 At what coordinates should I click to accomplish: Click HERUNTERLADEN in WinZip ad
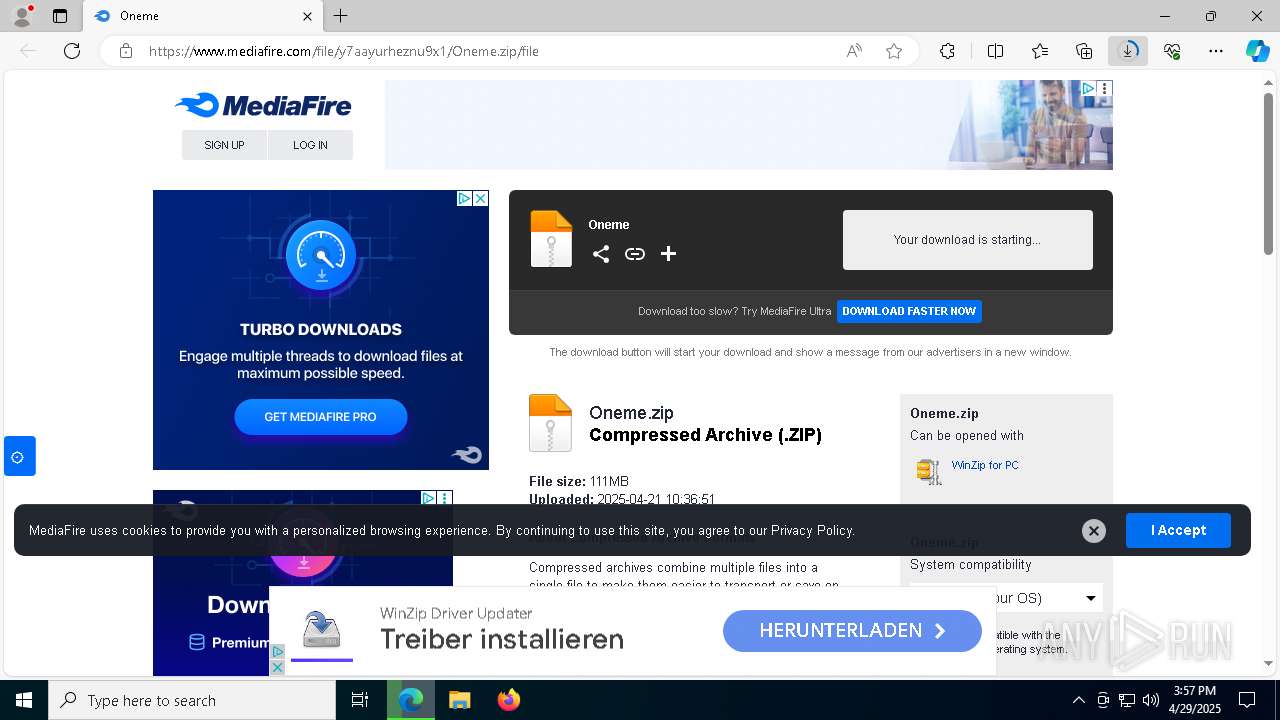(x=852, y=631)
